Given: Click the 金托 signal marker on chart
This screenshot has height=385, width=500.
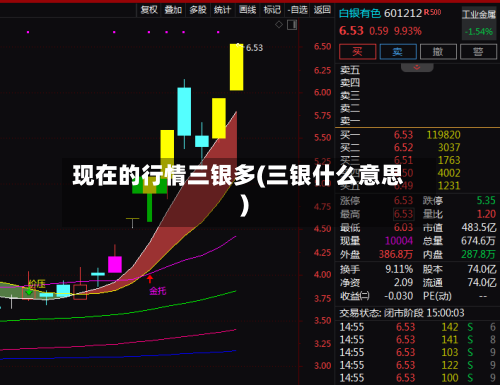Looking at the screenshot, I should pyautogui.click(x=158, y=291).
